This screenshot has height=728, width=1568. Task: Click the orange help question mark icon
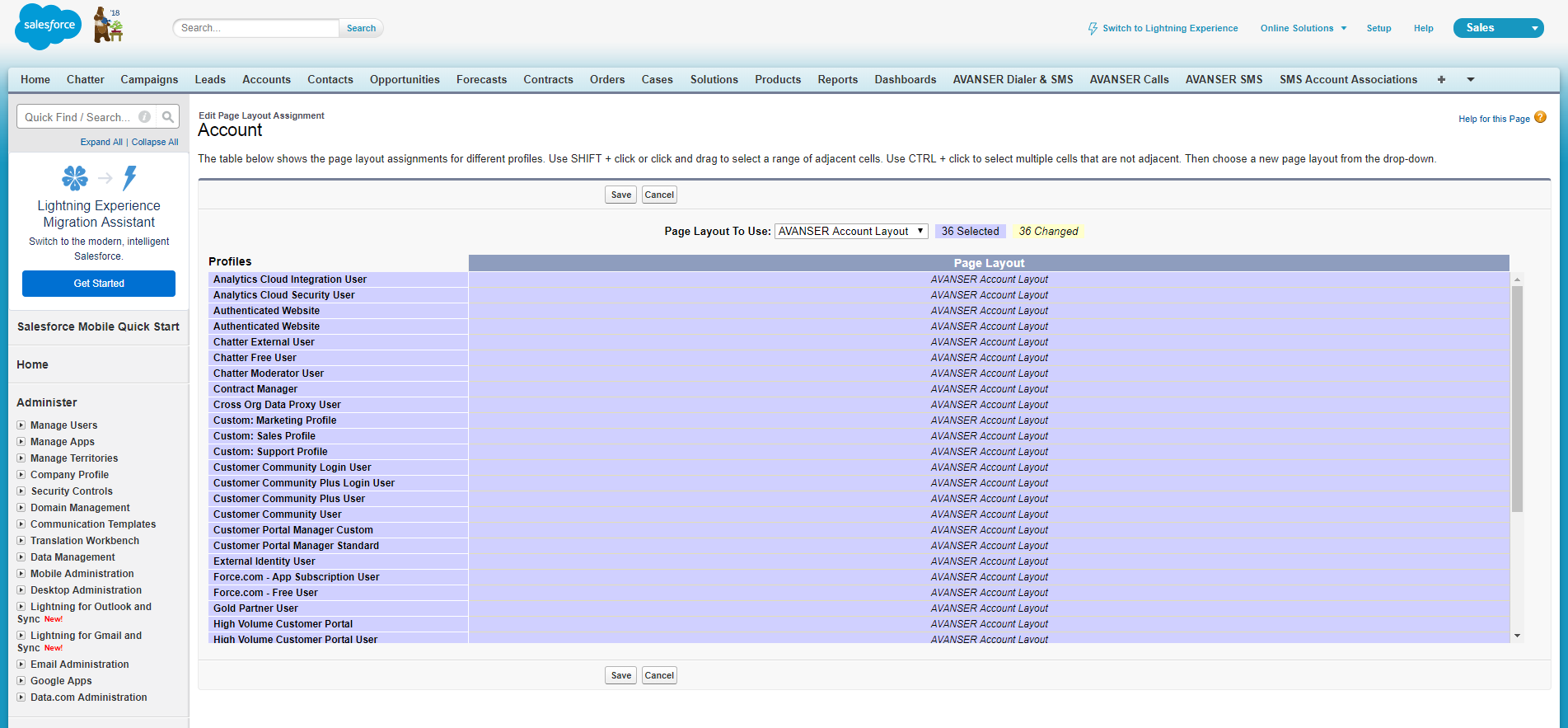click(1540, 118)
